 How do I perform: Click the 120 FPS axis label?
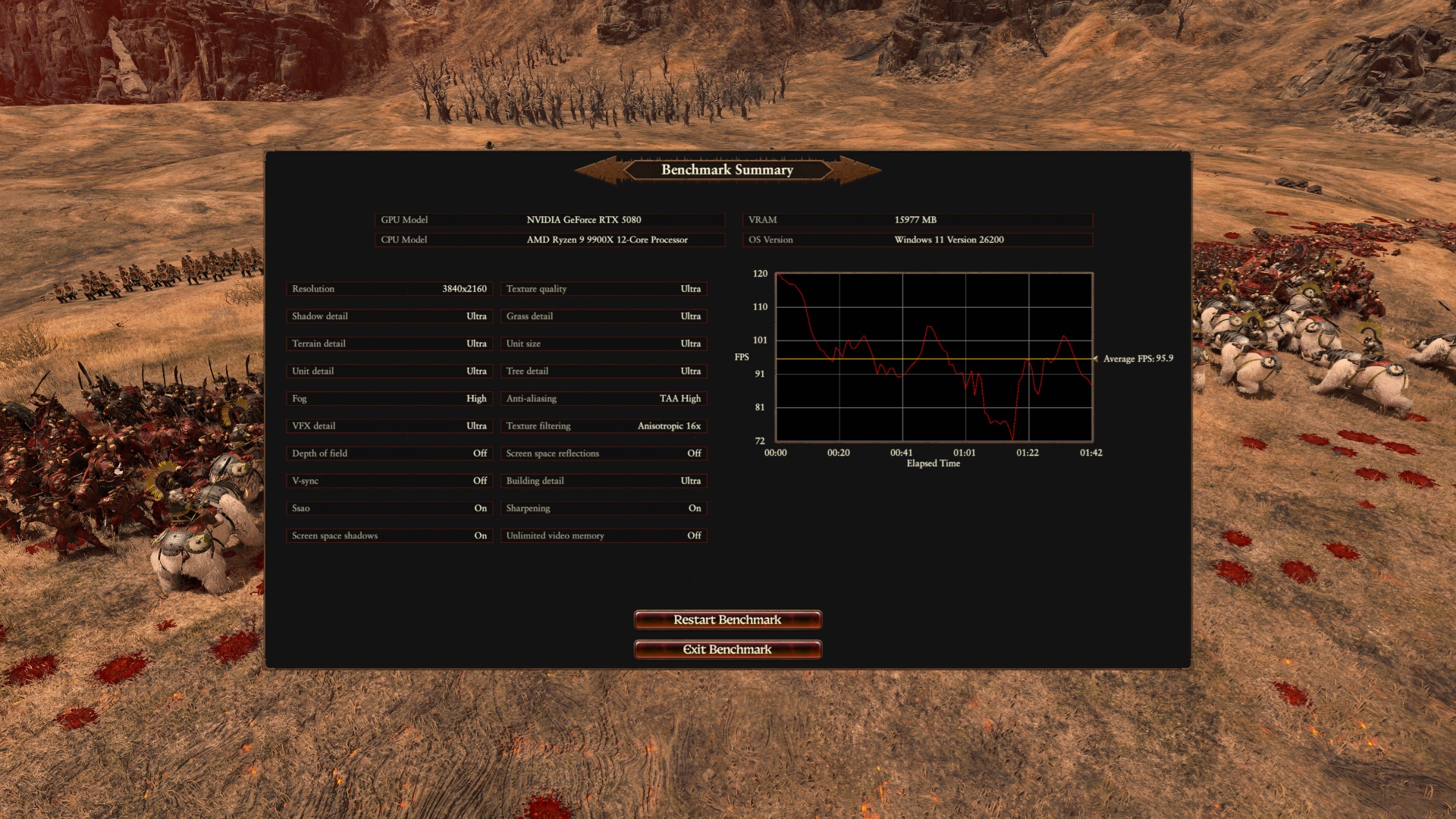(x=760, y=274)
